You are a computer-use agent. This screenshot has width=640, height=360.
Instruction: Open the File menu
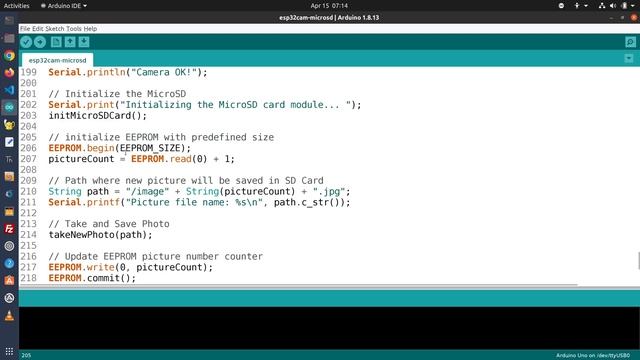[25, 29]
